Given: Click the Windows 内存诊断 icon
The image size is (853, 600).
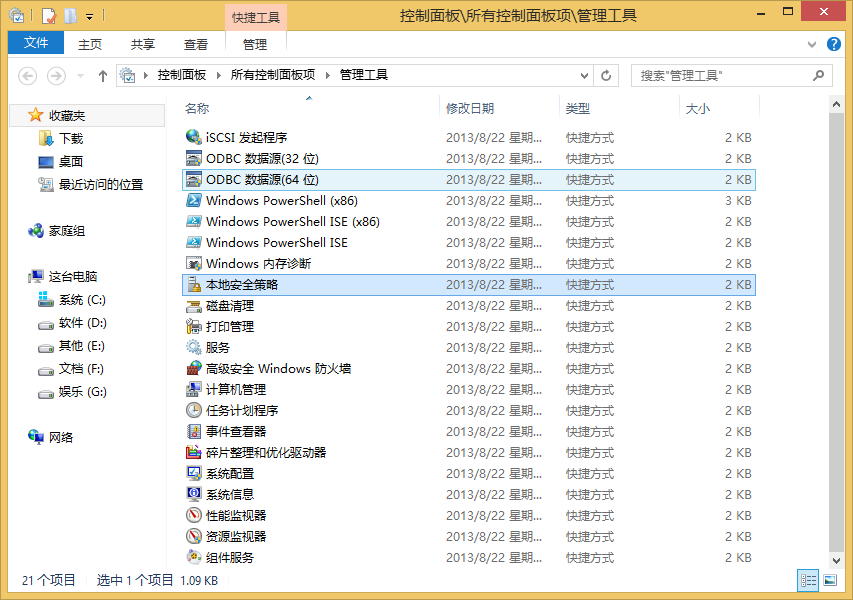Looking at the screenshot, I should tap(193, 263).
